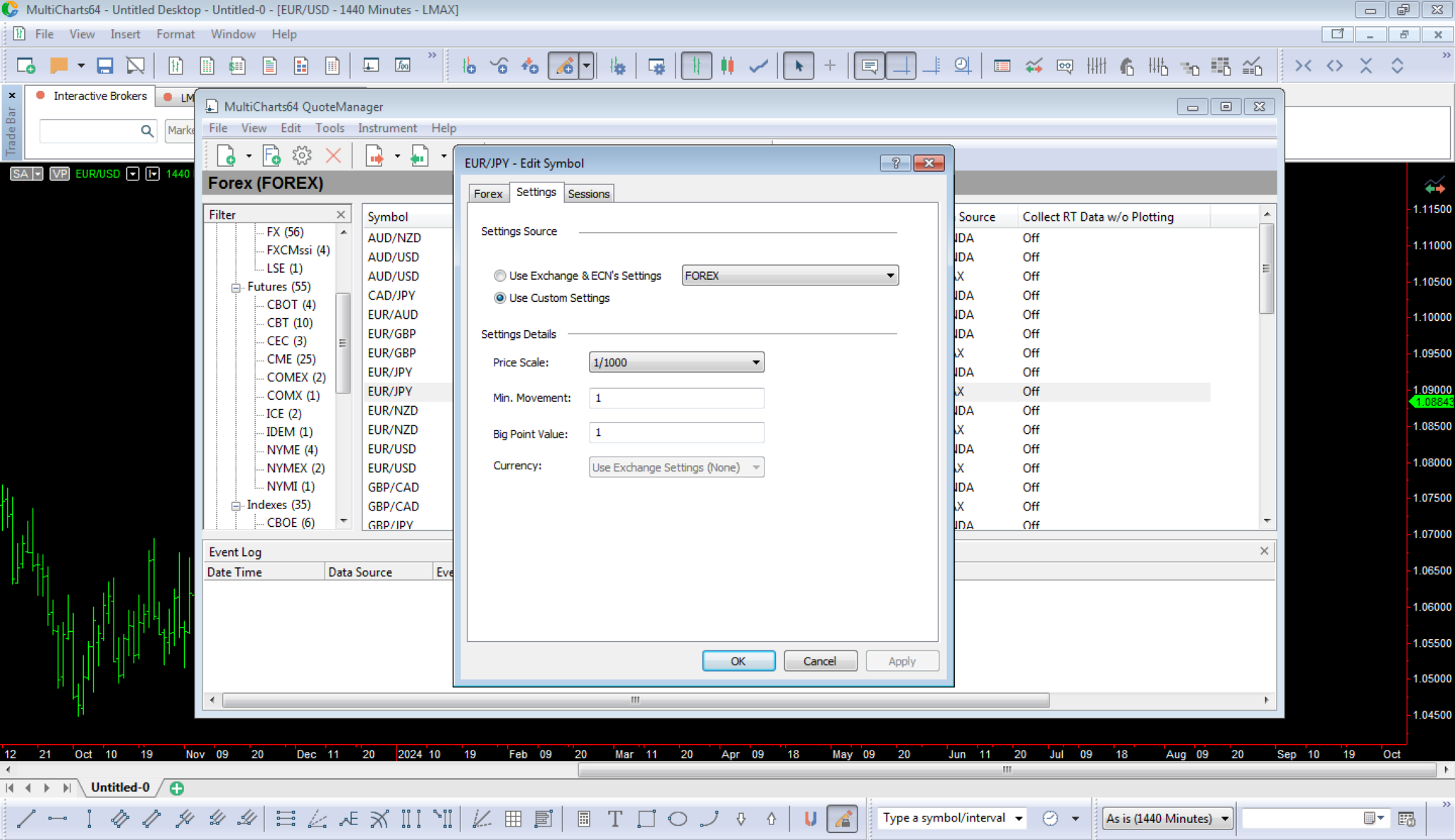Click the Min. Movement input field
The width and height of the screenshot is (1455, 840).
676,398
